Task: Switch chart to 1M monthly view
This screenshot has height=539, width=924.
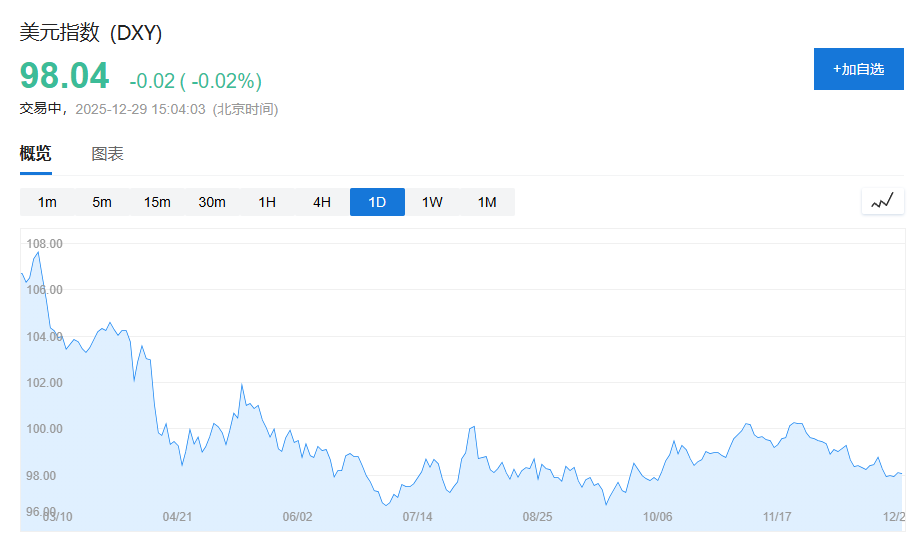Action: tap(487, 202)
